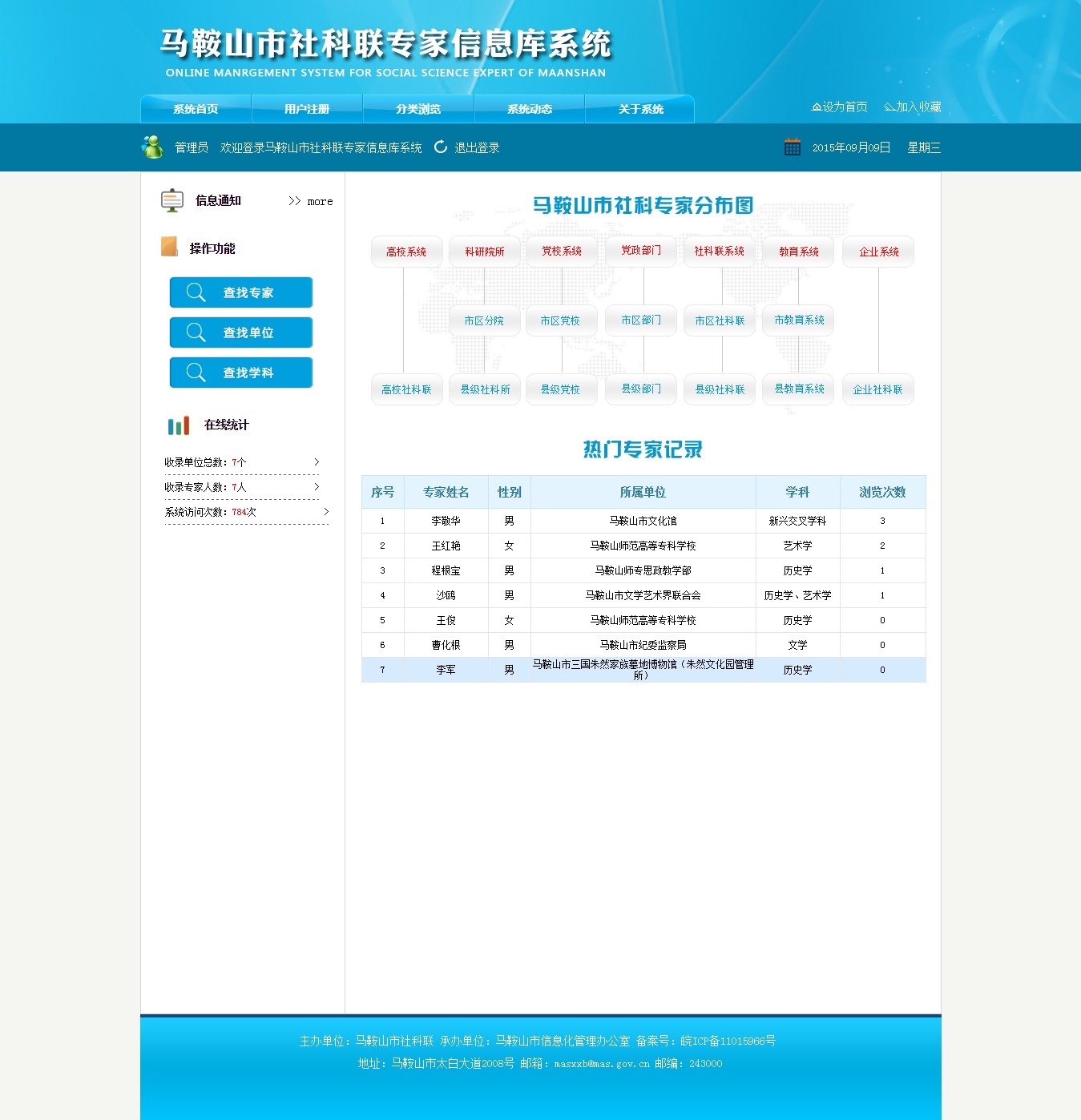Select the 关于系统 tab
The image size is (1081, 1120).
click(x=640, y=109)
